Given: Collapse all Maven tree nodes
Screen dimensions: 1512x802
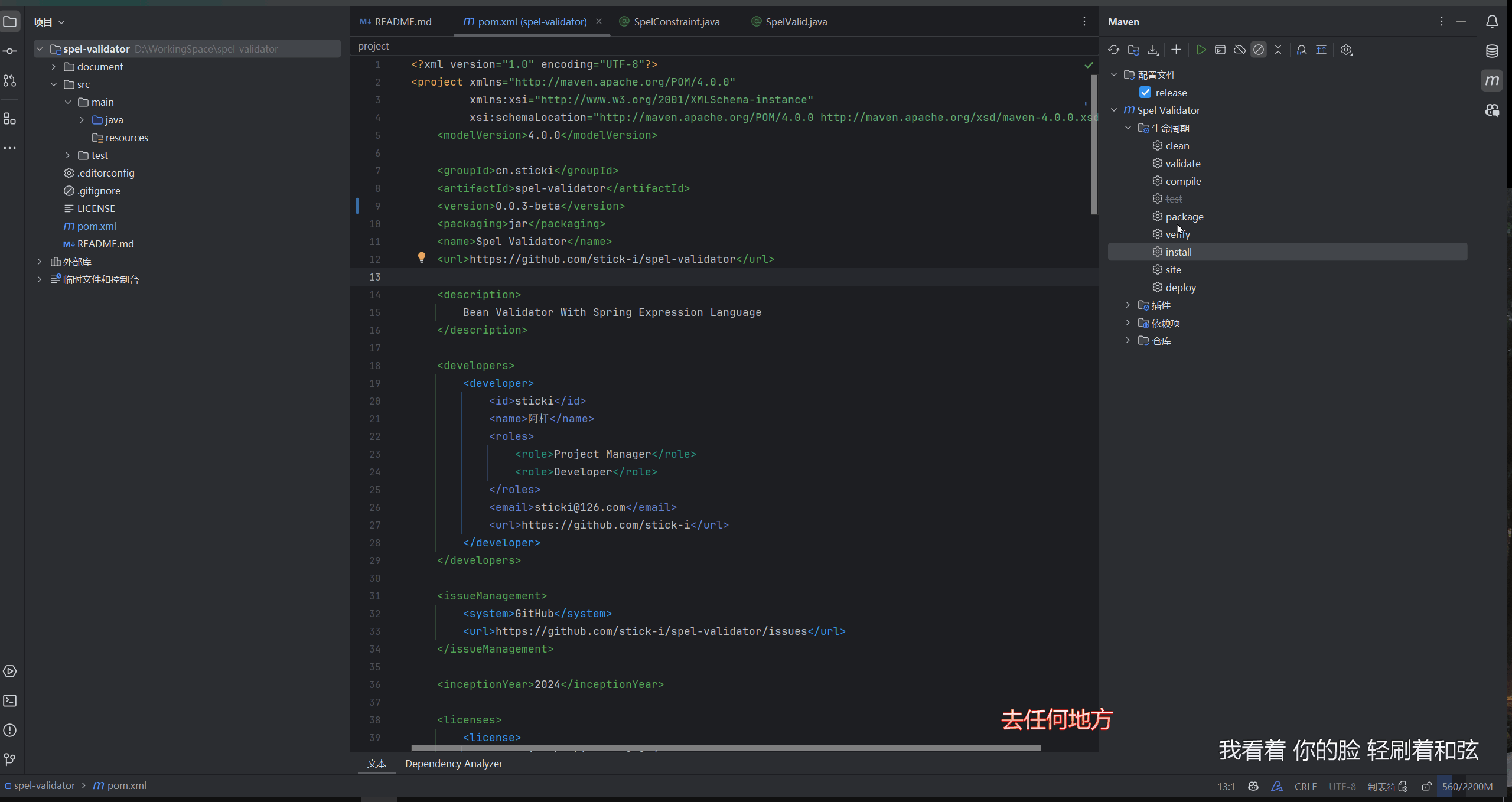Looking at the screenshot, I should click(1278, 50).
